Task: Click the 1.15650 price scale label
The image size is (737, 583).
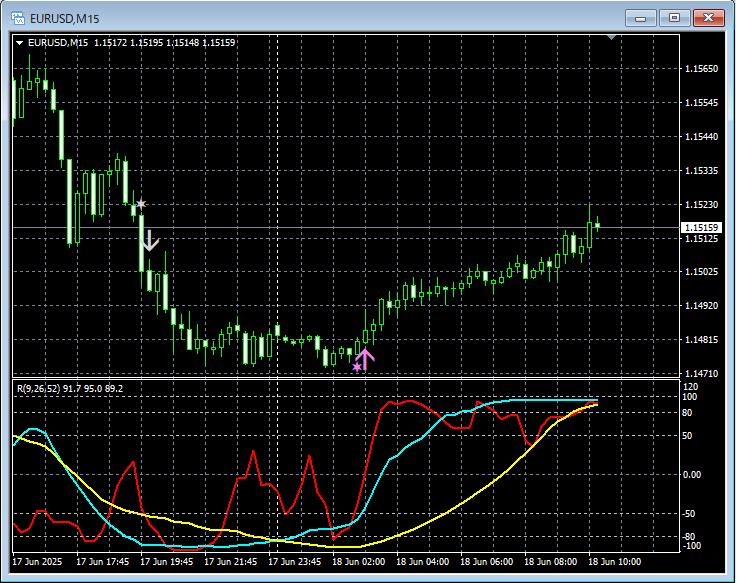Action: click(x=702, y=69)
